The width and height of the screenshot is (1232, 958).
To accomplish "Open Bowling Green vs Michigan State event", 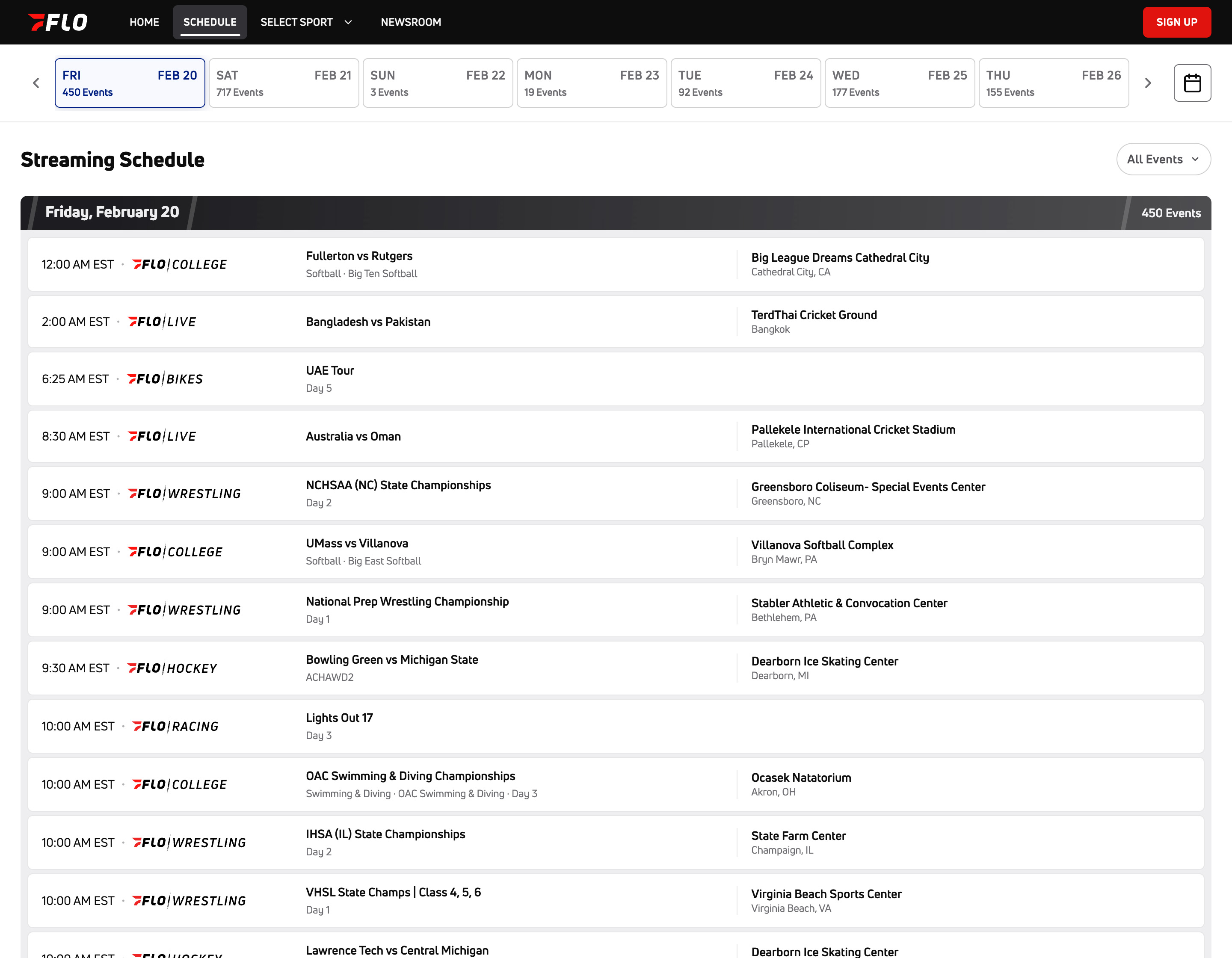I will coord(616,668).
